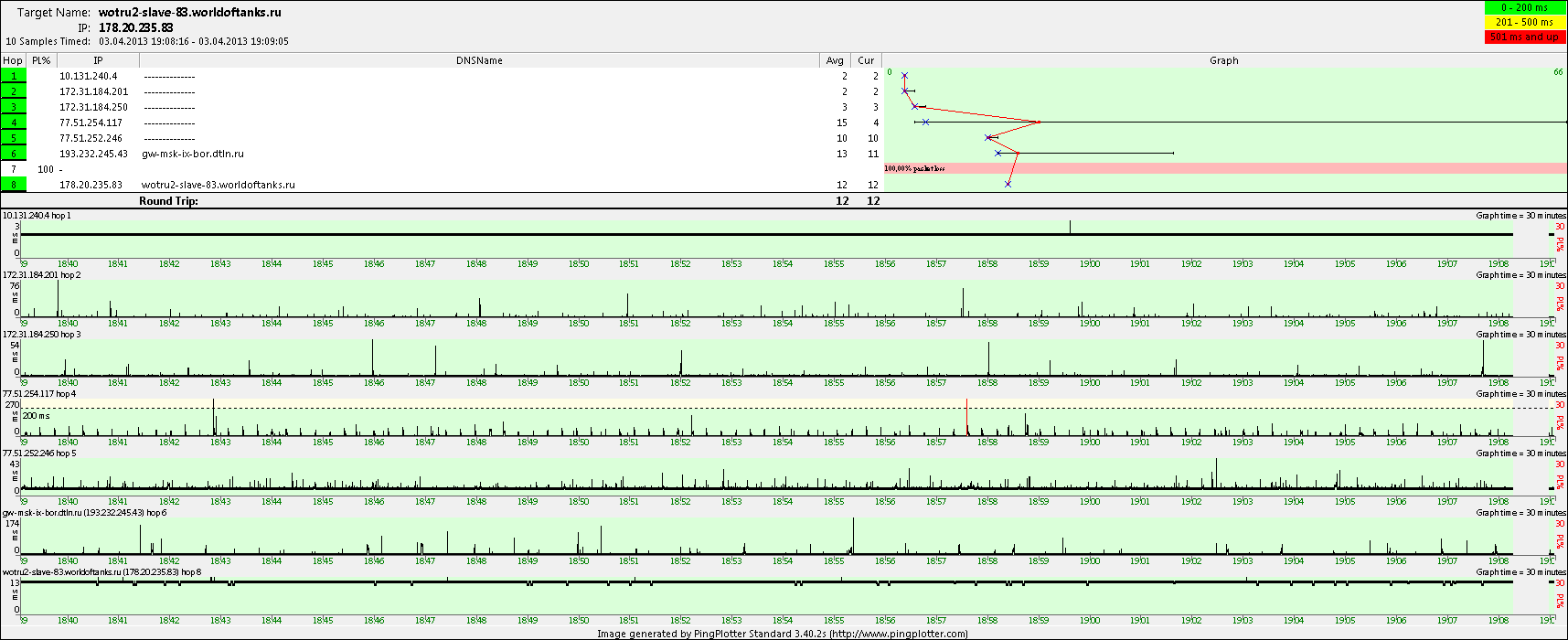Click the Avg column header
Viewport: 1568px width, 640px height.
(835, 60)
